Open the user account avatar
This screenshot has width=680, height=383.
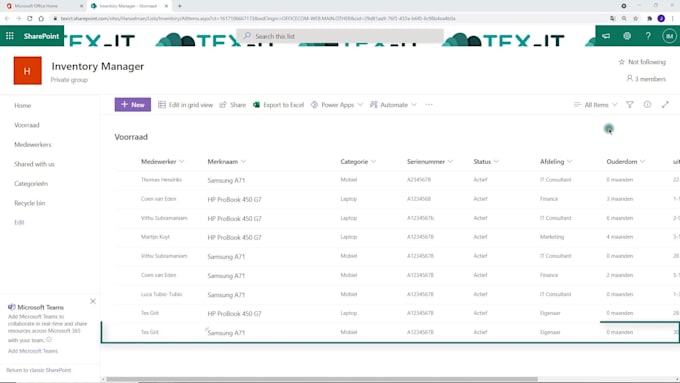(669, 36)
